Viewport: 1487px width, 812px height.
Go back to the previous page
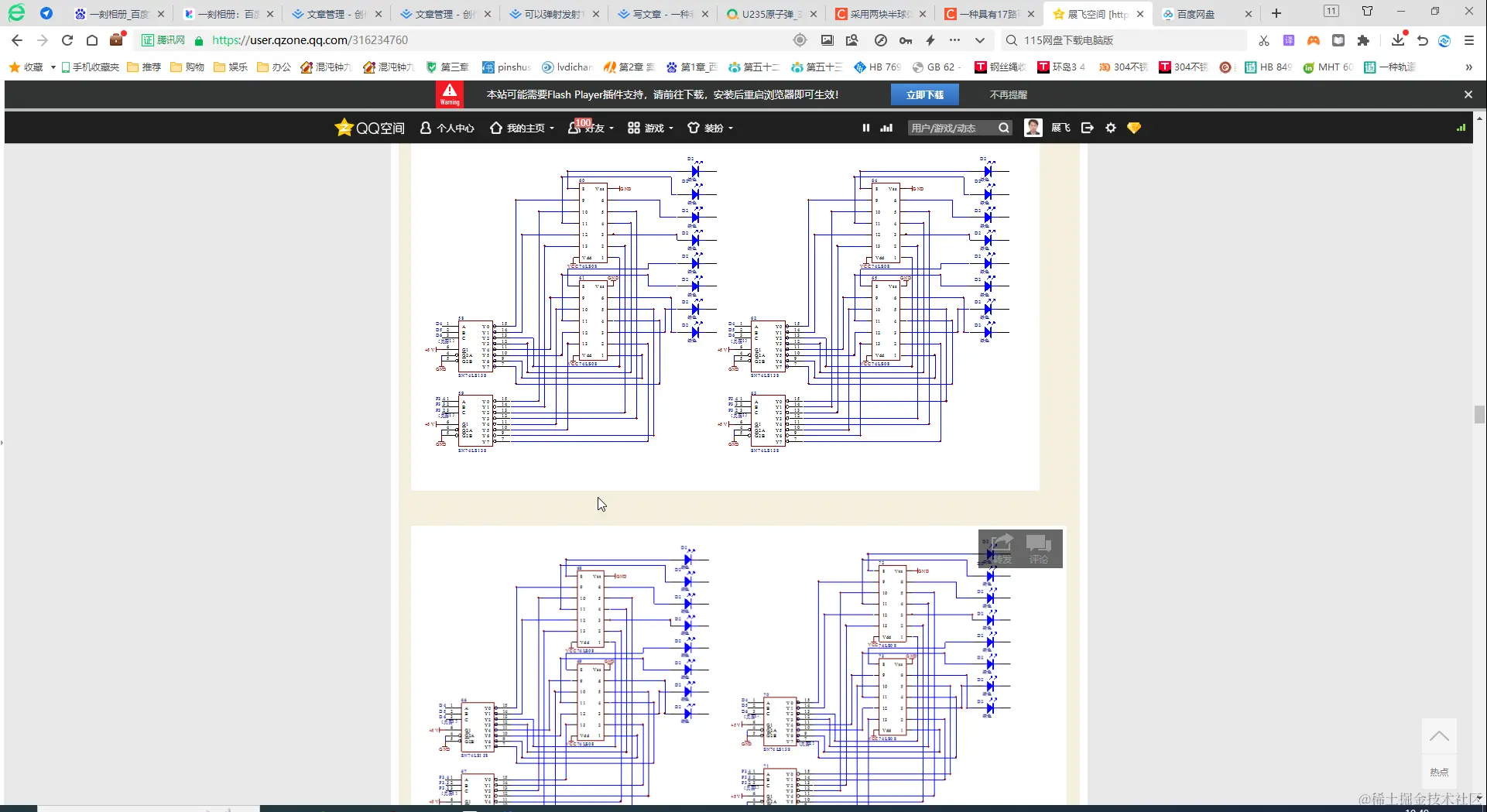[x=17, y=40]
